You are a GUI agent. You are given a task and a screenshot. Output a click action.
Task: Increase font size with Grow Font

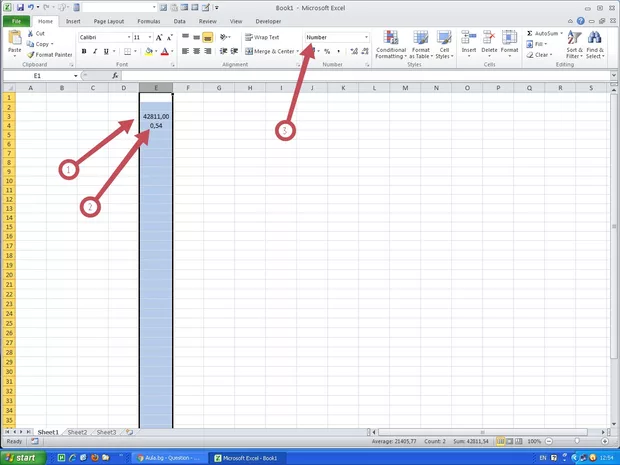159,38
